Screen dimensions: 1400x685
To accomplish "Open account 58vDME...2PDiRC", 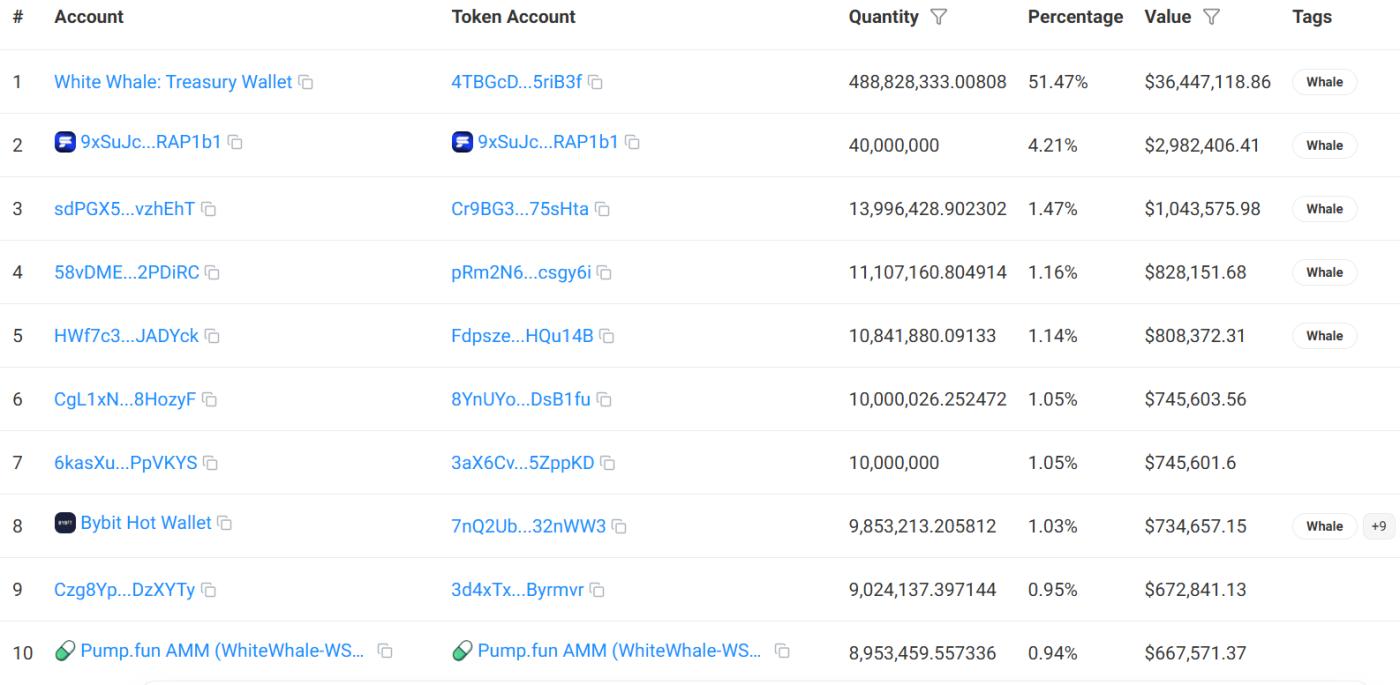I will (126, 272).
